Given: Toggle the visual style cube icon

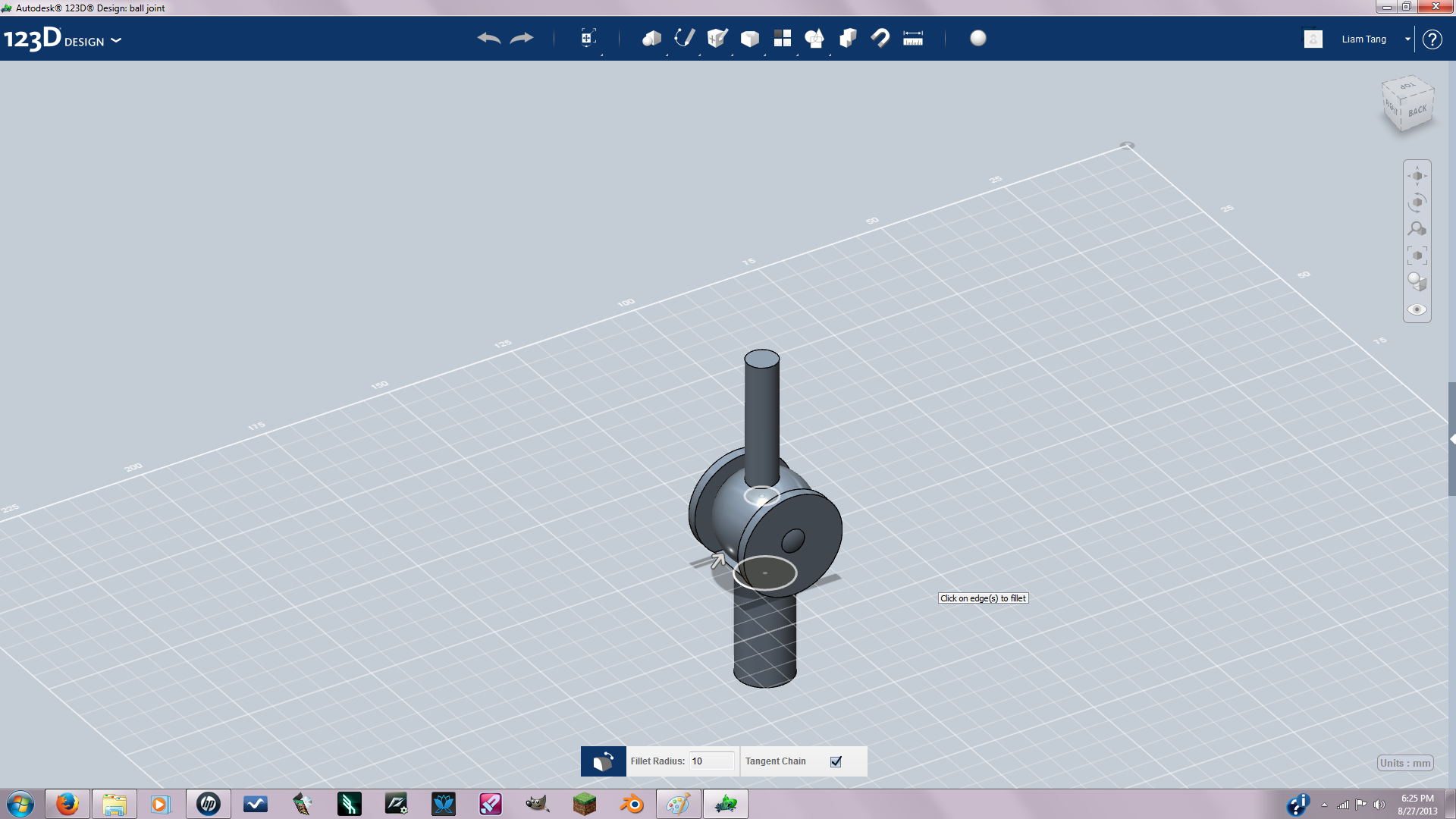Looking at the screenshot, I should coord(1417,282).
